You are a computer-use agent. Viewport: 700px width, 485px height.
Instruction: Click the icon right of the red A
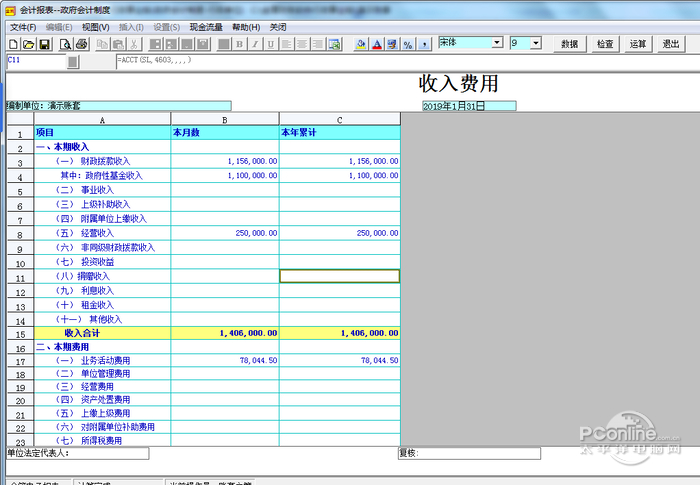click(x=392, y=44)
